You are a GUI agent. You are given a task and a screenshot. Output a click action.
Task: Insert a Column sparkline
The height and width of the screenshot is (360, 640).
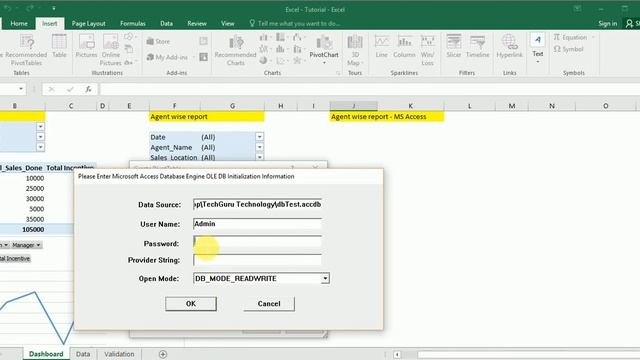(x=404, y=46)
